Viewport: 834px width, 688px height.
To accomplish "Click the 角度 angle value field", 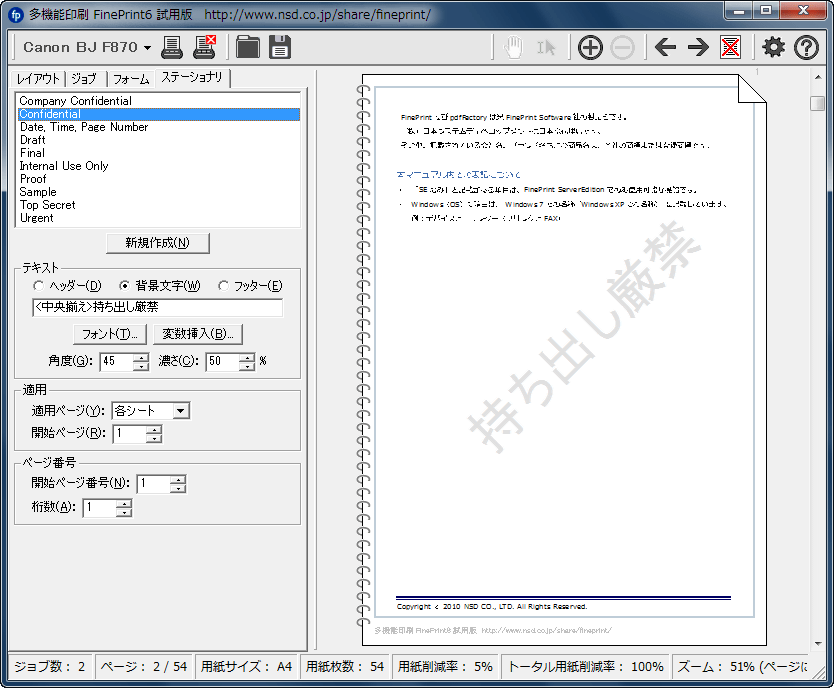I will (x=116, y=362).
